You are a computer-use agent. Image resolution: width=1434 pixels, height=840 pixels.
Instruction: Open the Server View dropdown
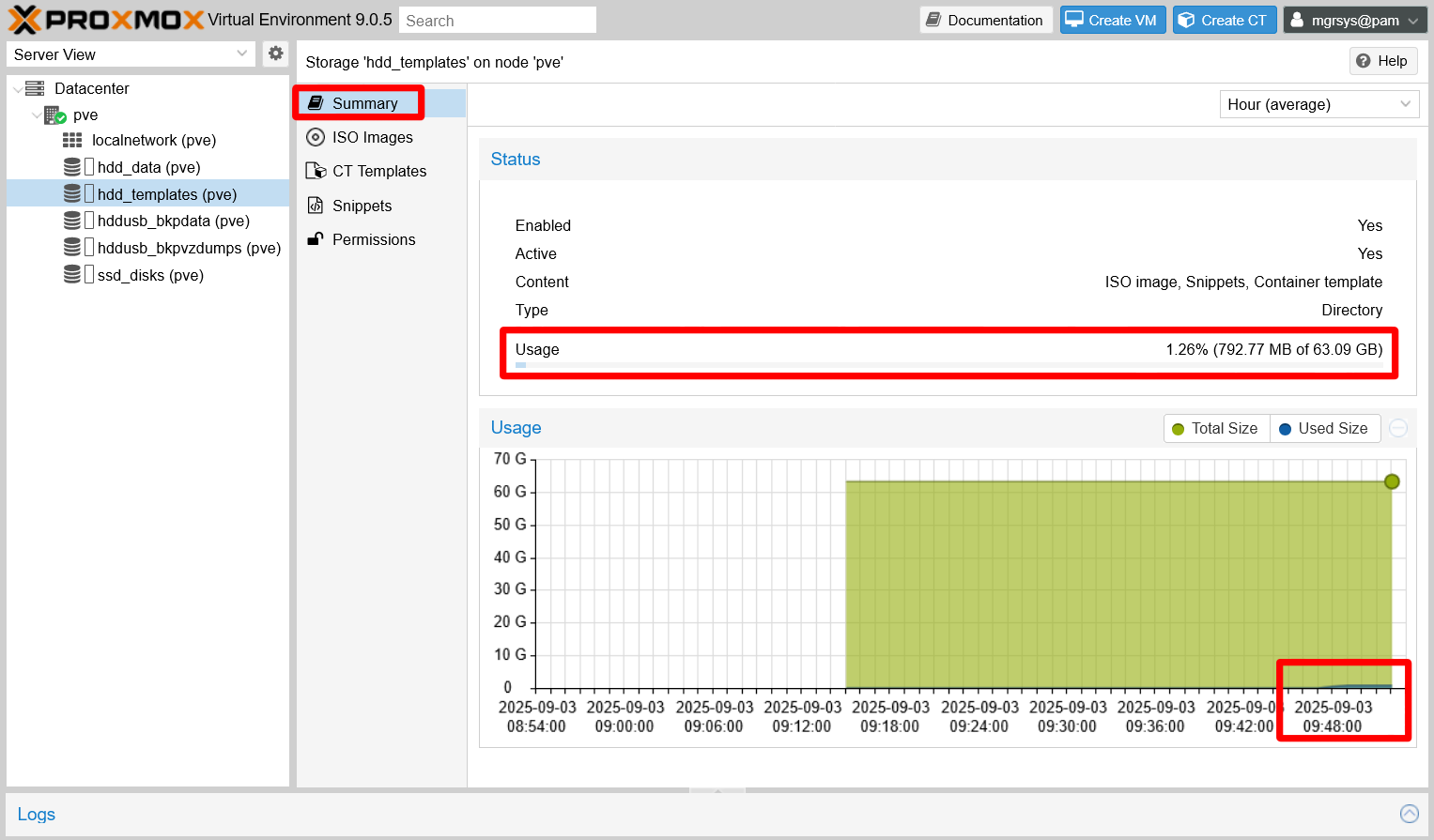[x=131, y=53]
